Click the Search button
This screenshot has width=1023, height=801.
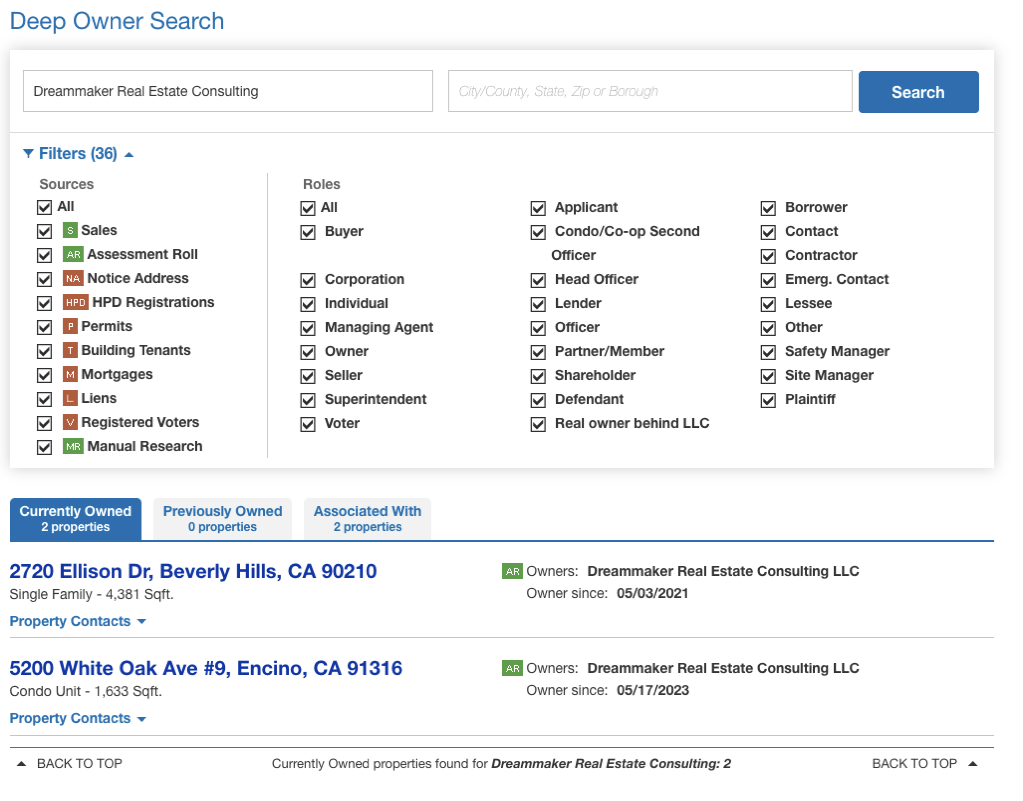click(x=918, y=92)
